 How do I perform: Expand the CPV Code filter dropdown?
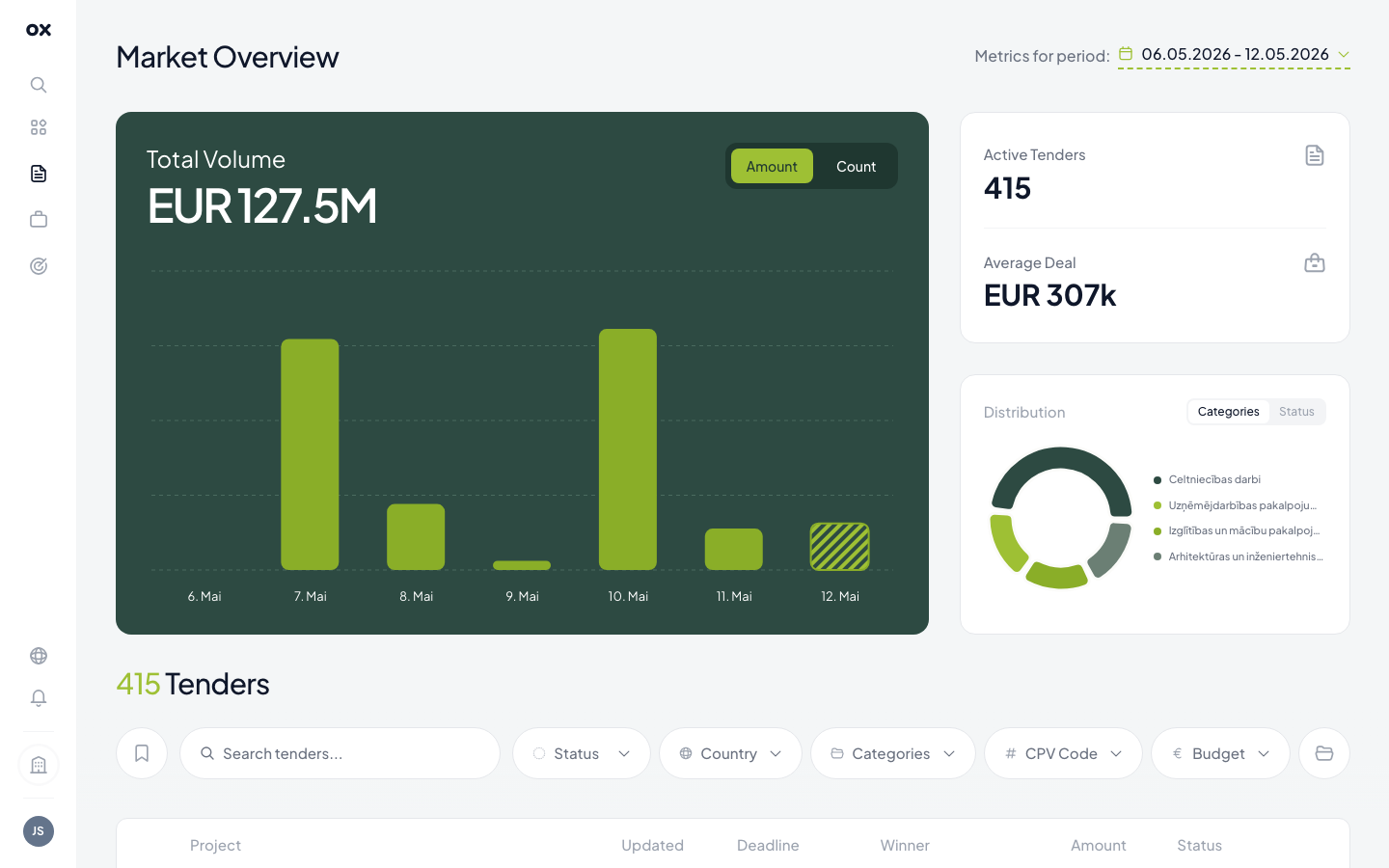[1063, 753]
